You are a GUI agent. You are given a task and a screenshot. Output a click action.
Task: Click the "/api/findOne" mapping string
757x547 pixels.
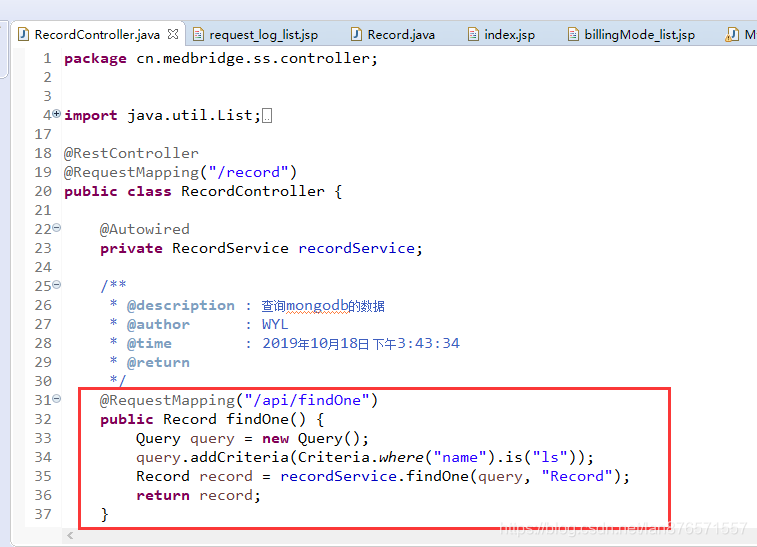pos(307,400)
